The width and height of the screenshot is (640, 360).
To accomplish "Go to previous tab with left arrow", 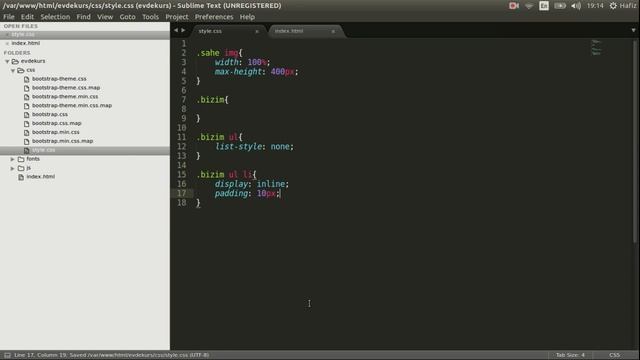I will pos(176,30).
